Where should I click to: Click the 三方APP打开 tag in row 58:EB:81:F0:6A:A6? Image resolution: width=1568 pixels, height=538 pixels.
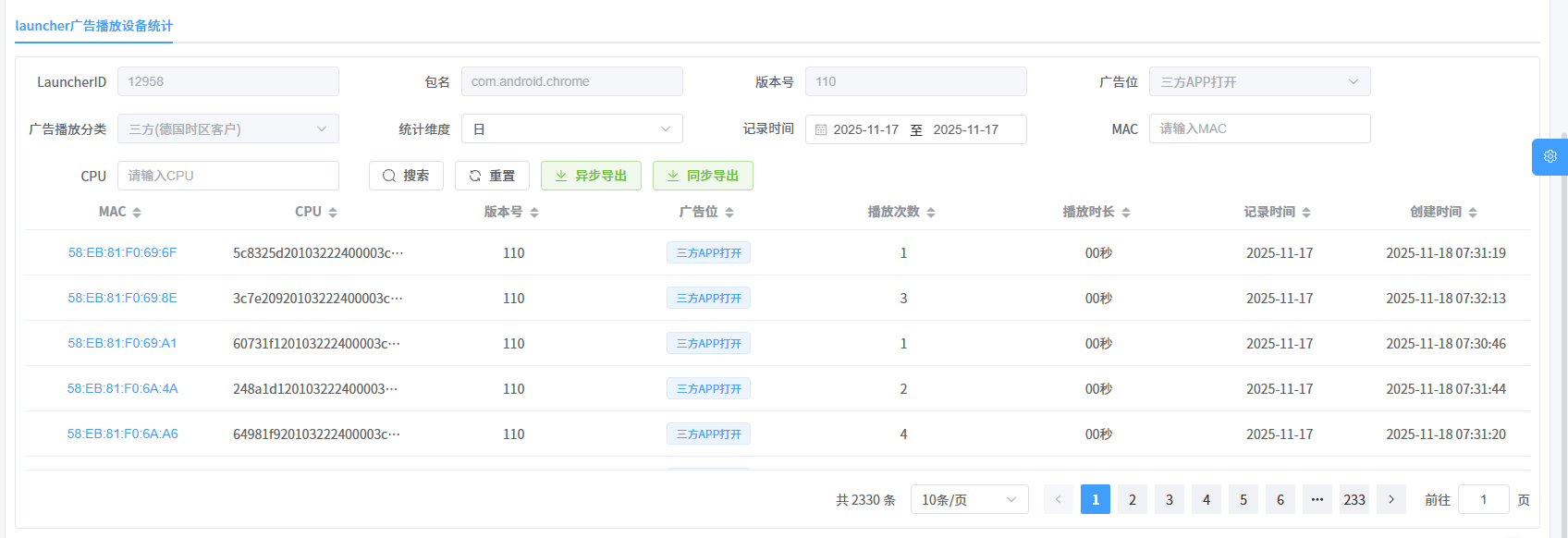pyautogui.click(x=708, y=434)
